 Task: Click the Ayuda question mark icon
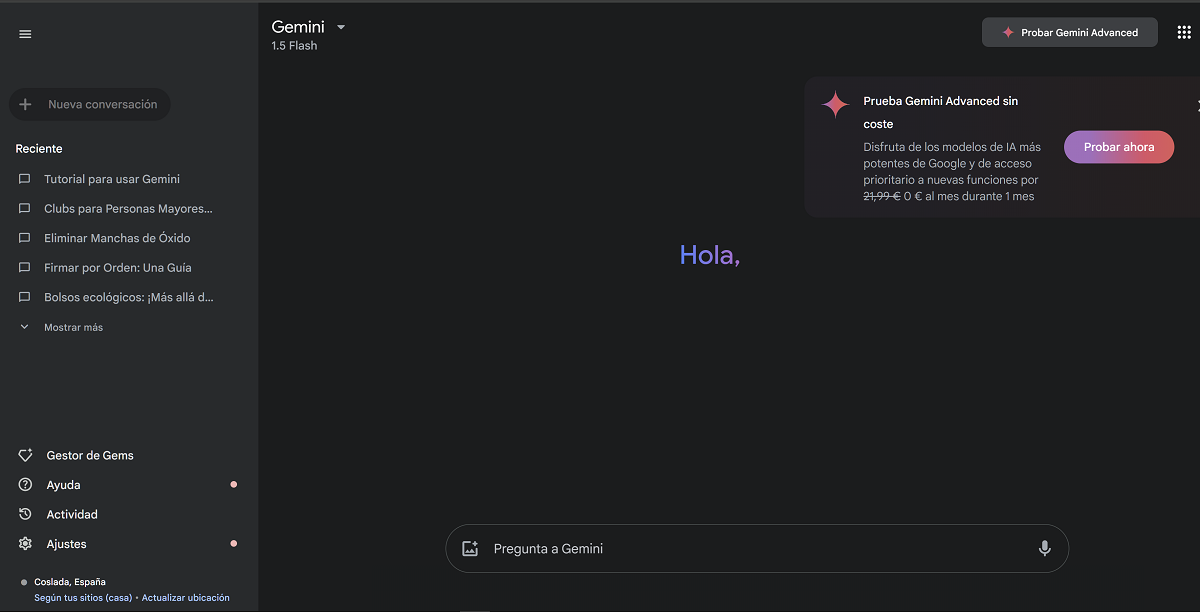(x=26, y=485)
